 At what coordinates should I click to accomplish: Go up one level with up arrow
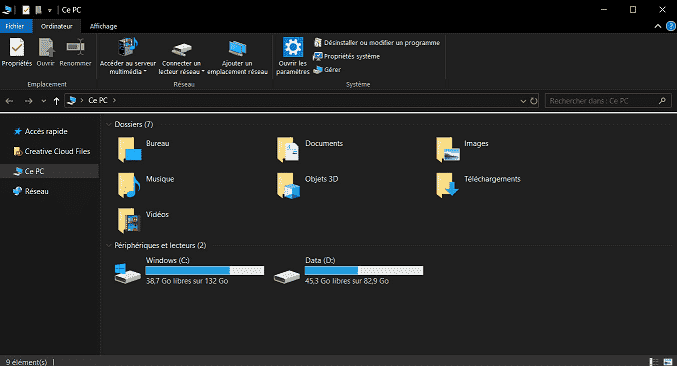click(56, 101)
